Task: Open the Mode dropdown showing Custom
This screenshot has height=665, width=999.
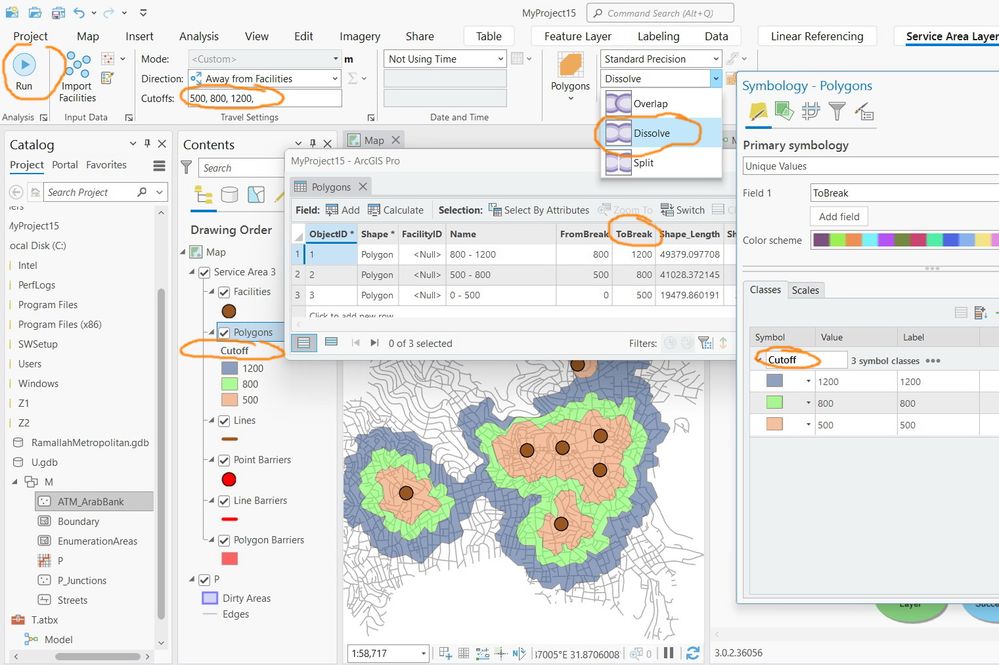Action: [x=264, y=59]
